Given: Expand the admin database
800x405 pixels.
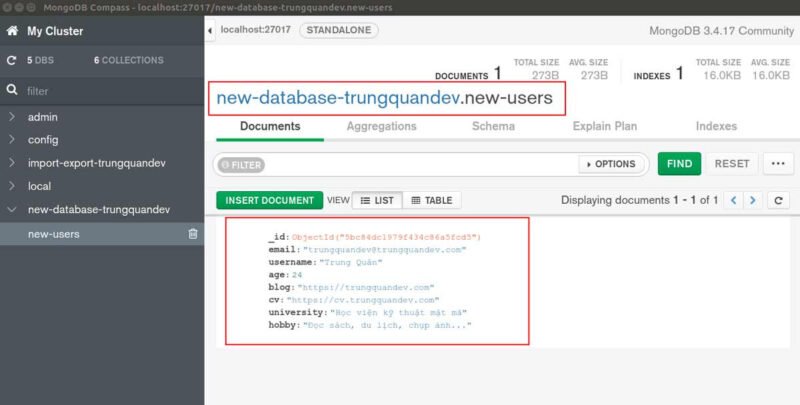Looking at the screenshot, I should click(12, 117).
